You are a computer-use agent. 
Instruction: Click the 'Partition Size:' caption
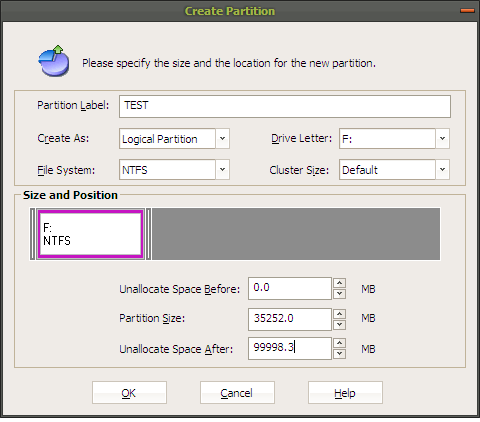(152, 318)
